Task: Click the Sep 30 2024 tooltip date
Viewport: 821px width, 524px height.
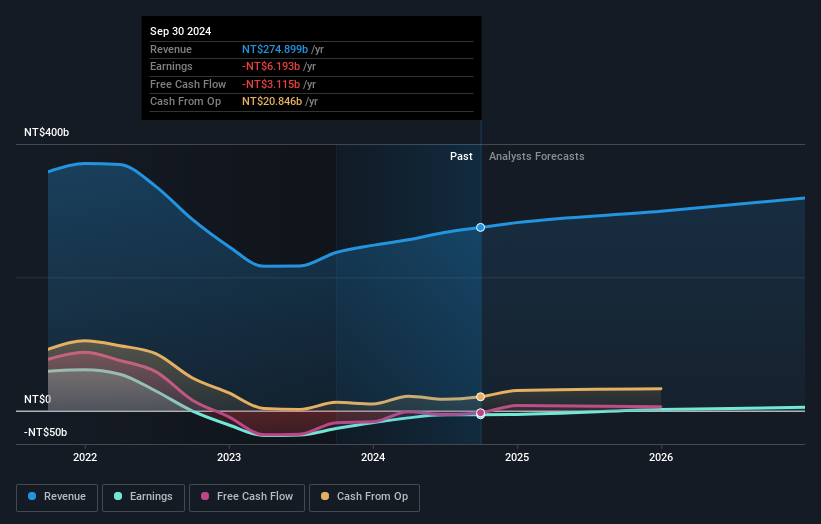Action: click(x=181, y=31)
